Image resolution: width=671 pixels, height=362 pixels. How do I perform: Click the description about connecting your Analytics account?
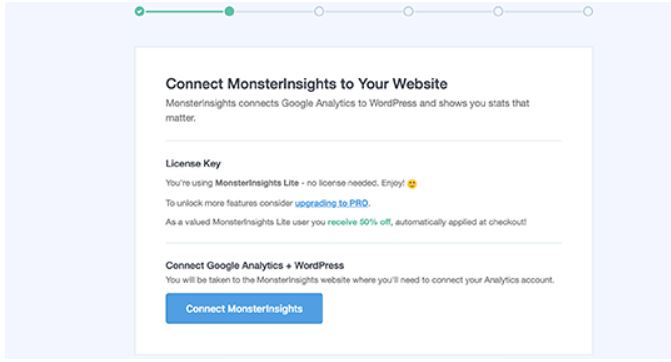point(360,280)
